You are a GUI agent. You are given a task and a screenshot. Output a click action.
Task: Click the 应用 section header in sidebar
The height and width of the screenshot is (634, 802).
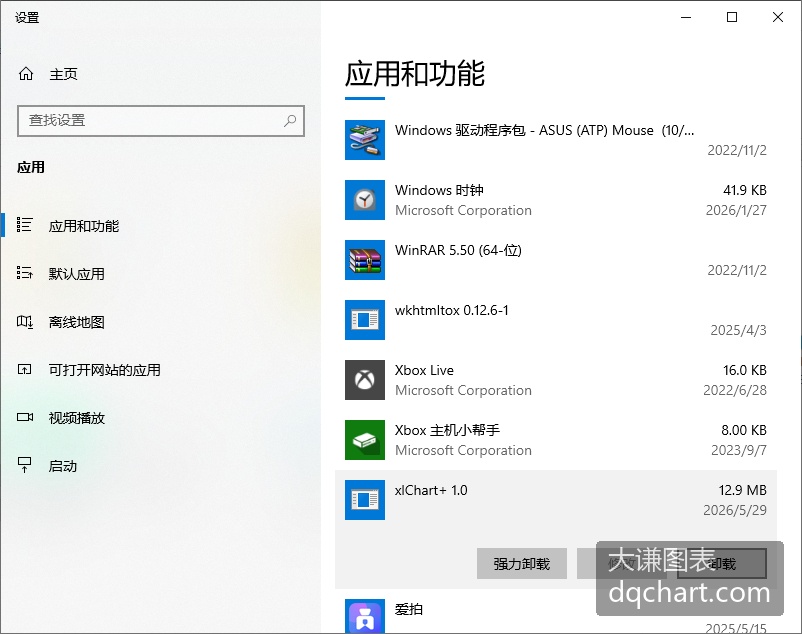(31, 167)
